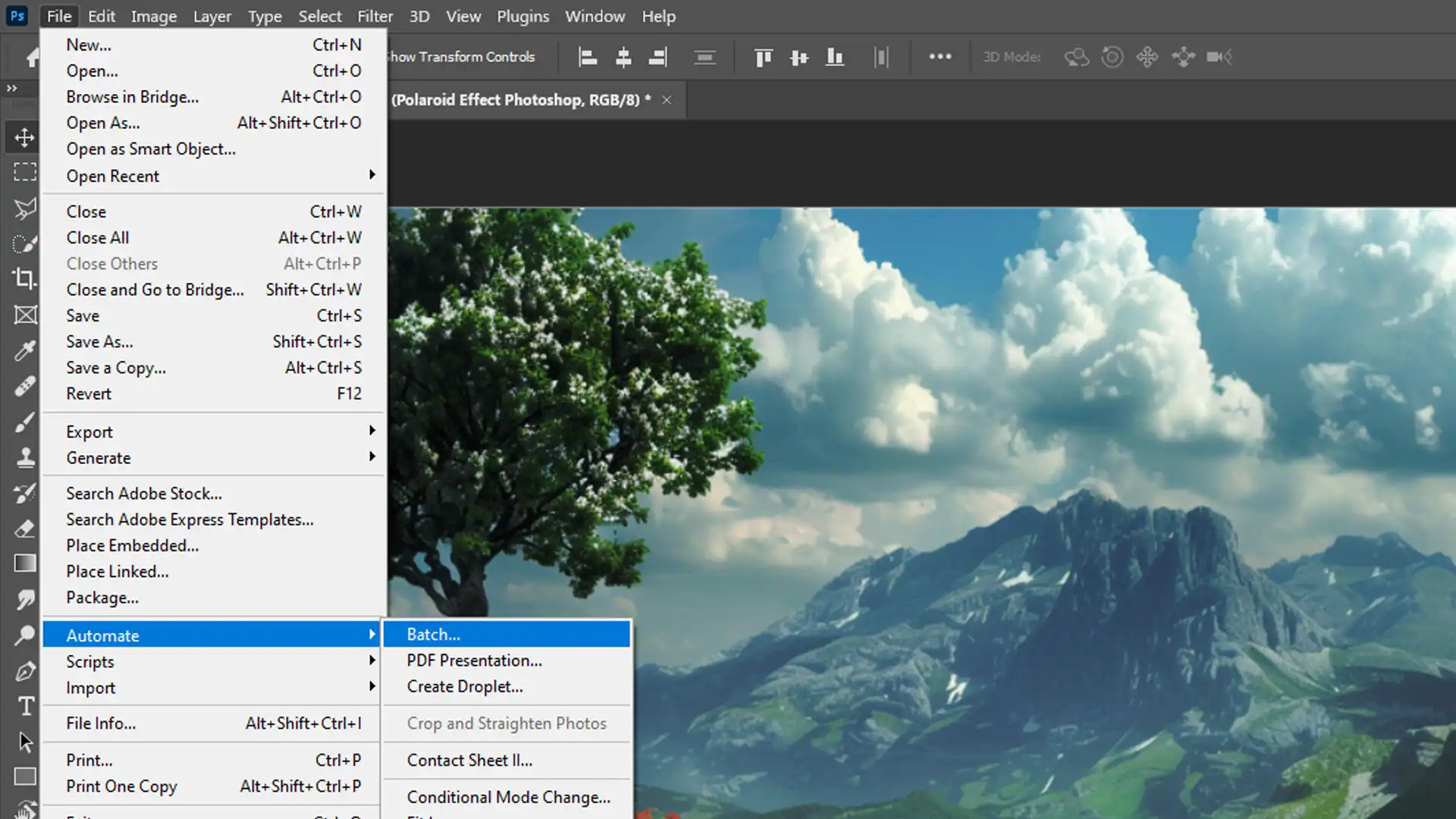Viewport: 1456px width, 819px height.
Task: Click Align right edges icon
Action: click(x=658, y=57)
